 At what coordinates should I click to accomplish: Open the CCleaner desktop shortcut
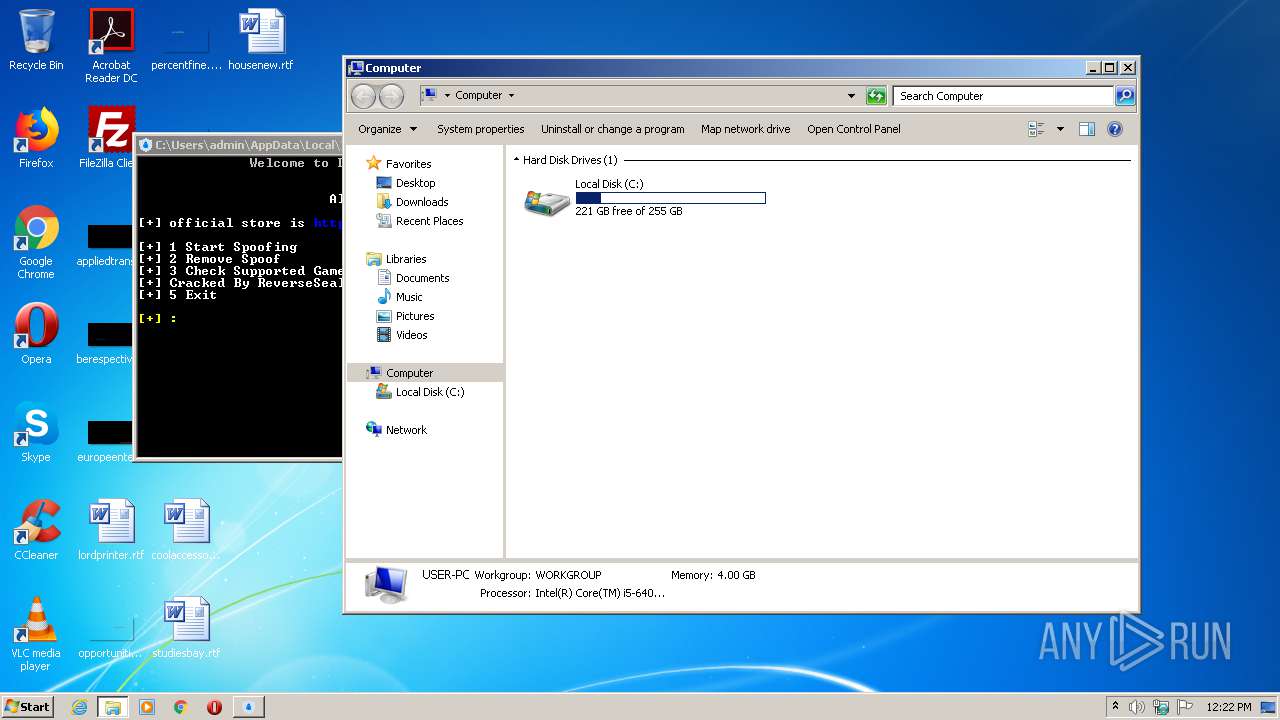(36, 530)
